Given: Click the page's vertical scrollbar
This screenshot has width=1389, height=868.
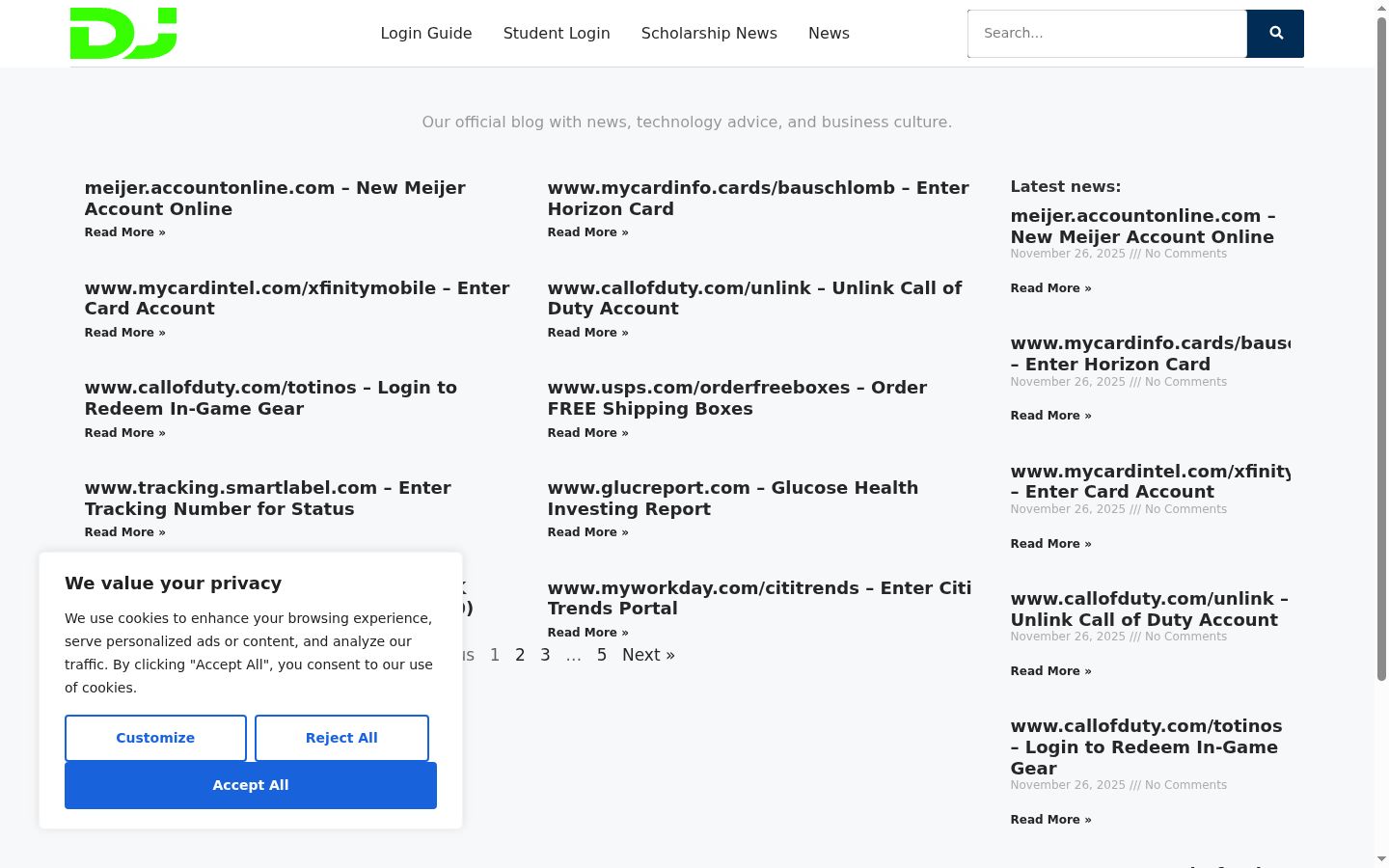Looking at the screenshot, I should (x=1381, y=347).
